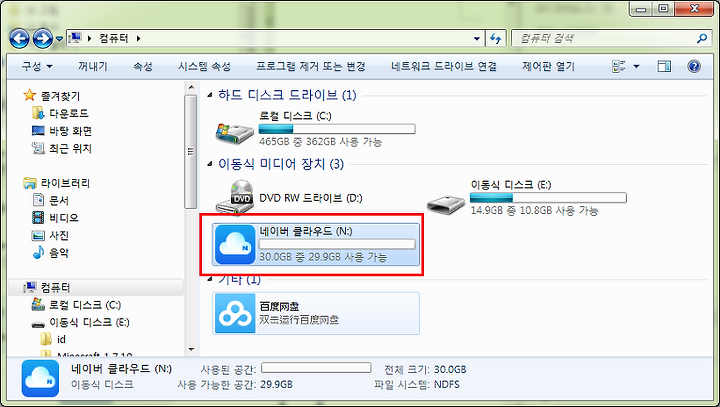Select the DVD RW drive (D:) icon
The height and width of the screenshot is (407, 720).
pos(235,197)
